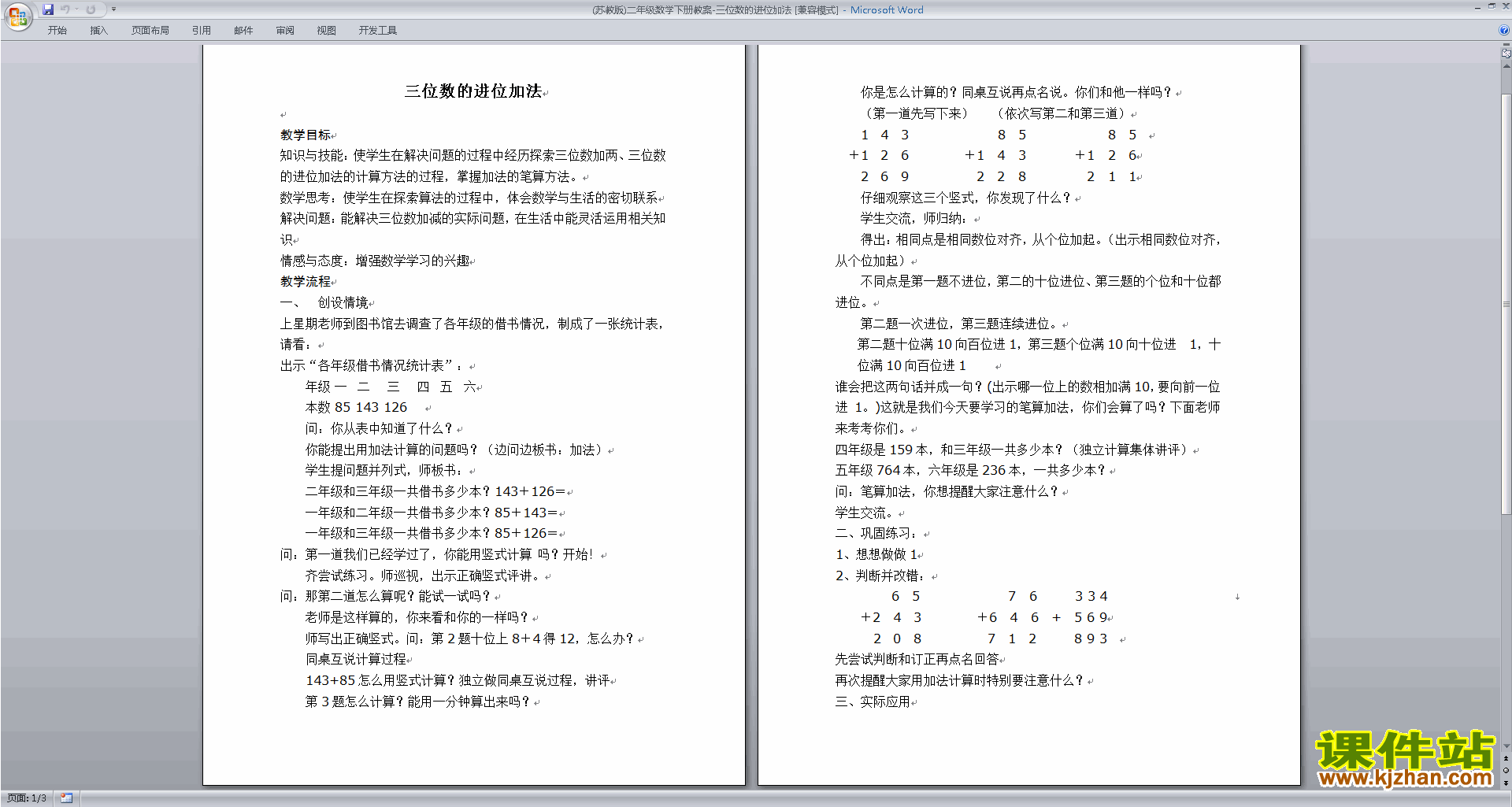Save the document with the floppy icon

tap(48, 9)
